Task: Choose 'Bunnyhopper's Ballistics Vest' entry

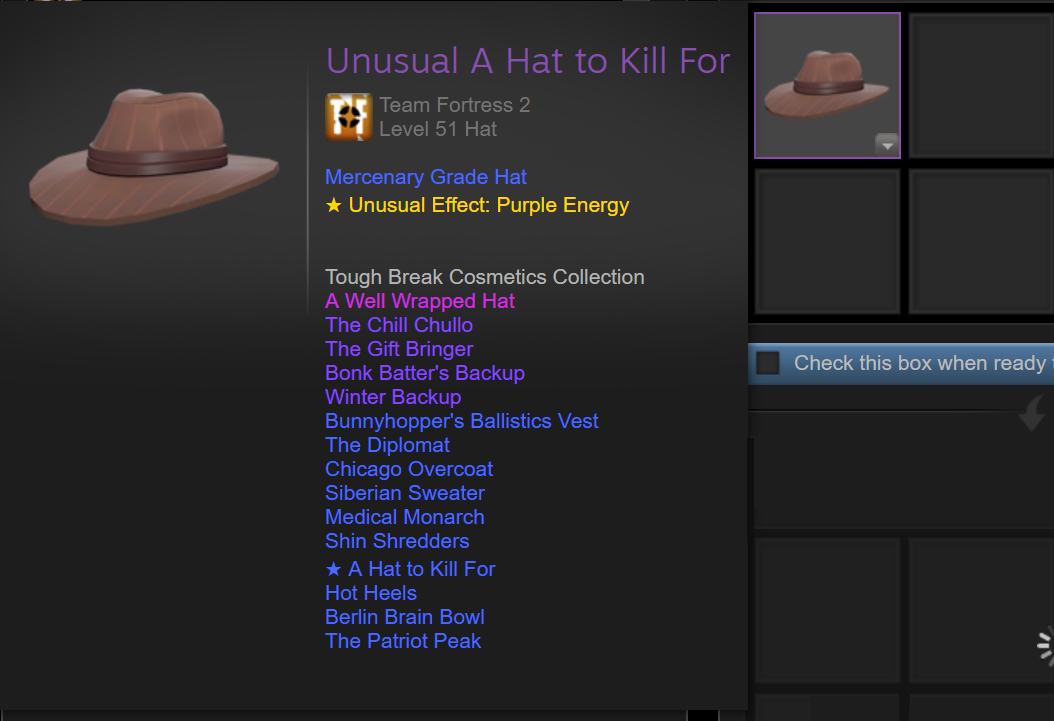Action: 461,421
